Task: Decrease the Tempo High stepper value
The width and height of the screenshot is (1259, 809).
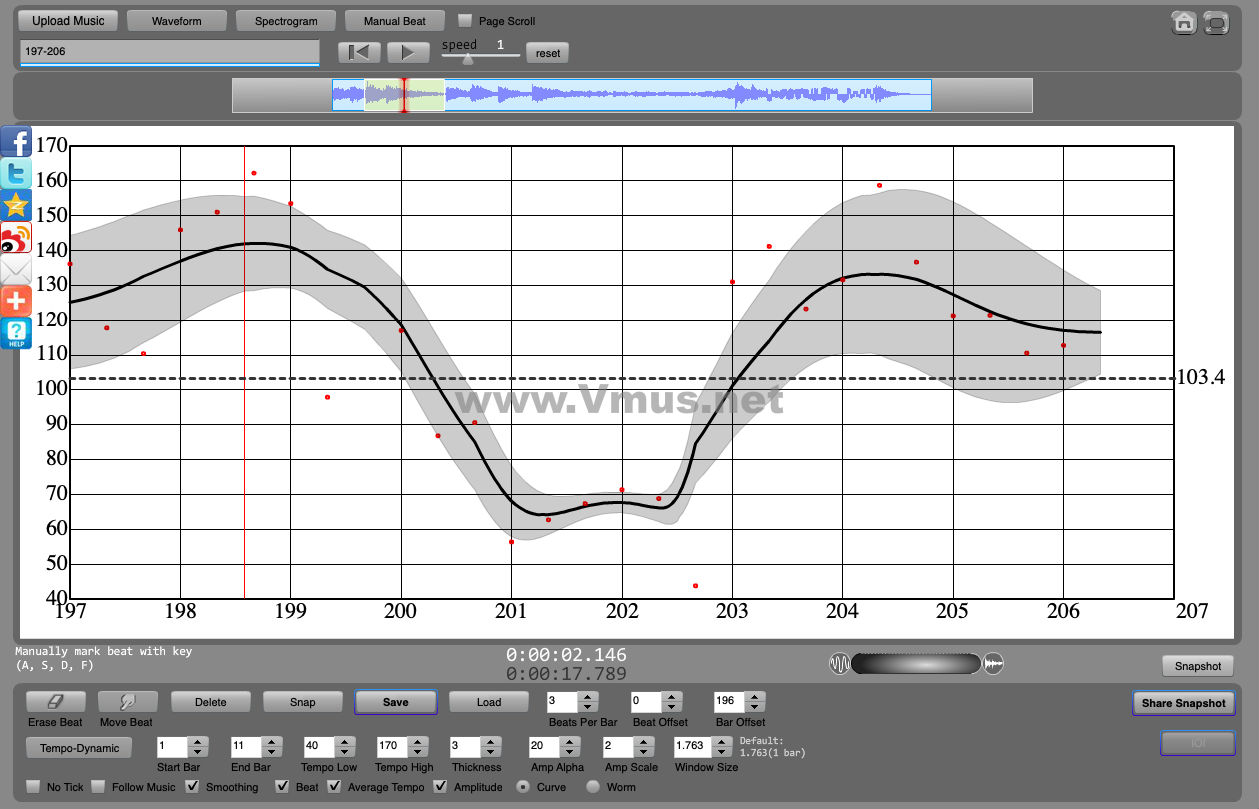Action: coord(419,751)
